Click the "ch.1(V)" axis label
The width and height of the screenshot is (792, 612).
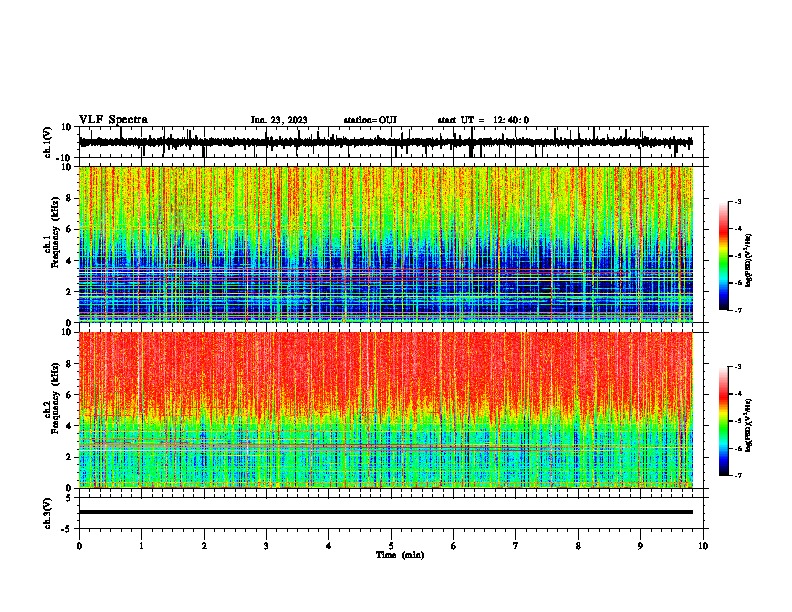point(48,142)
